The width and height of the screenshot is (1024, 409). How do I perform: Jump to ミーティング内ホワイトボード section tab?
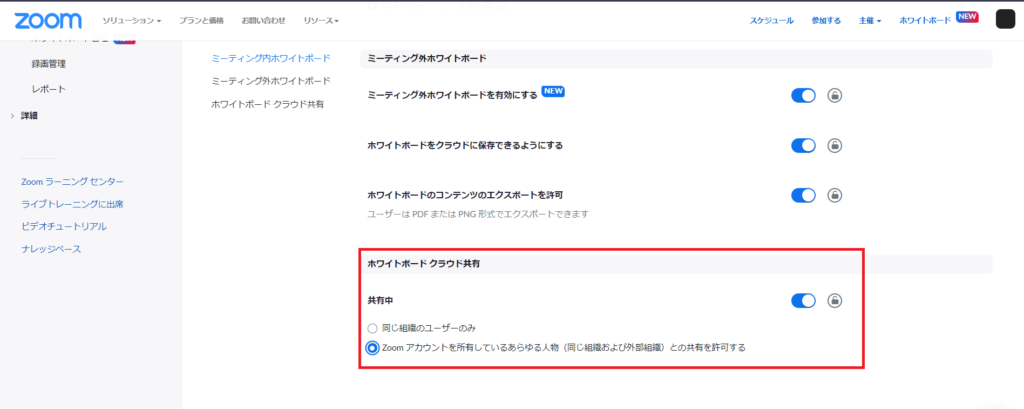pyautogui.click(x=270, y=58)
